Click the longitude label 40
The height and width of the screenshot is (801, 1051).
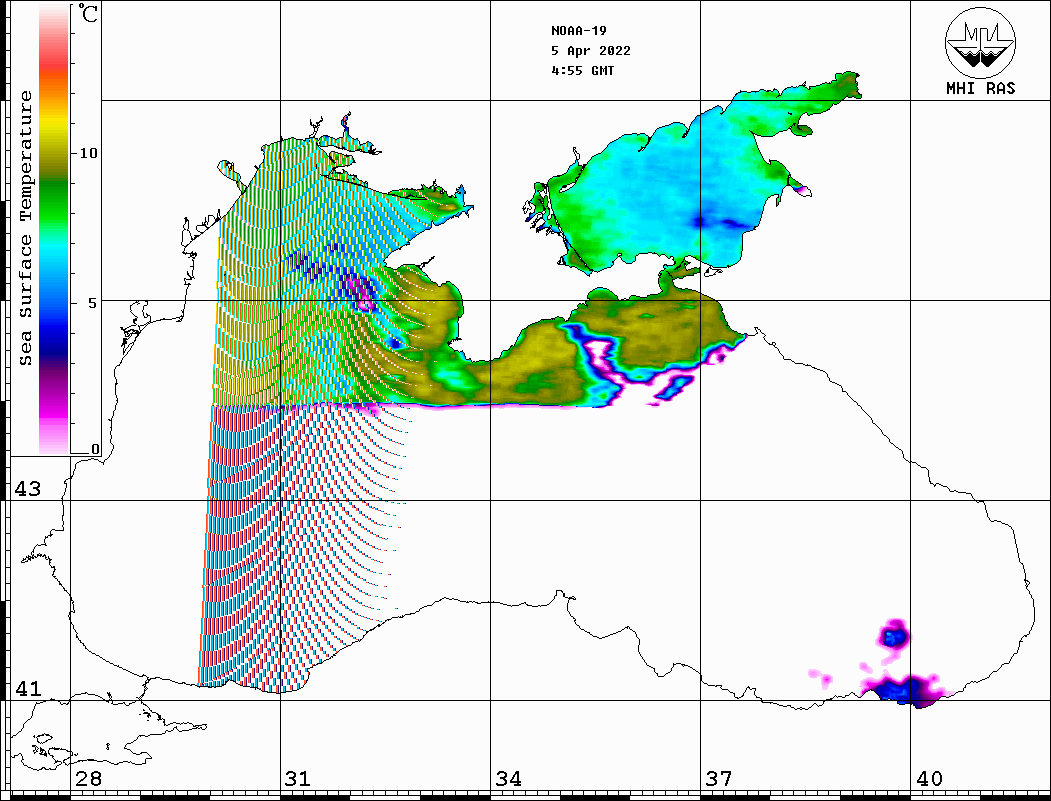(929, 778)
